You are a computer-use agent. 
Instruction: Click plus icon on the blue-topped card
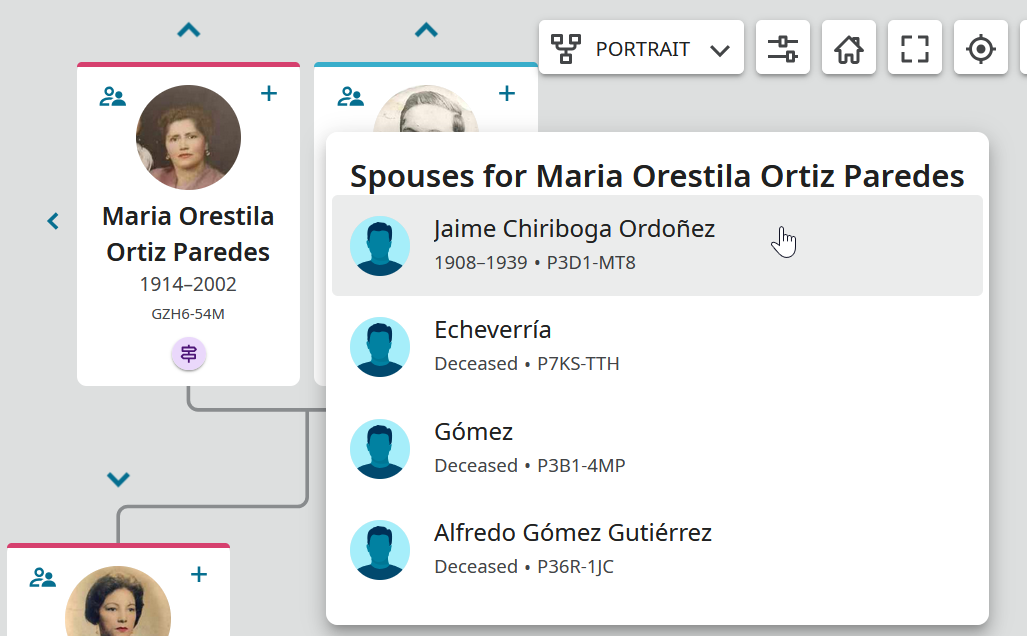pos(507,94)
